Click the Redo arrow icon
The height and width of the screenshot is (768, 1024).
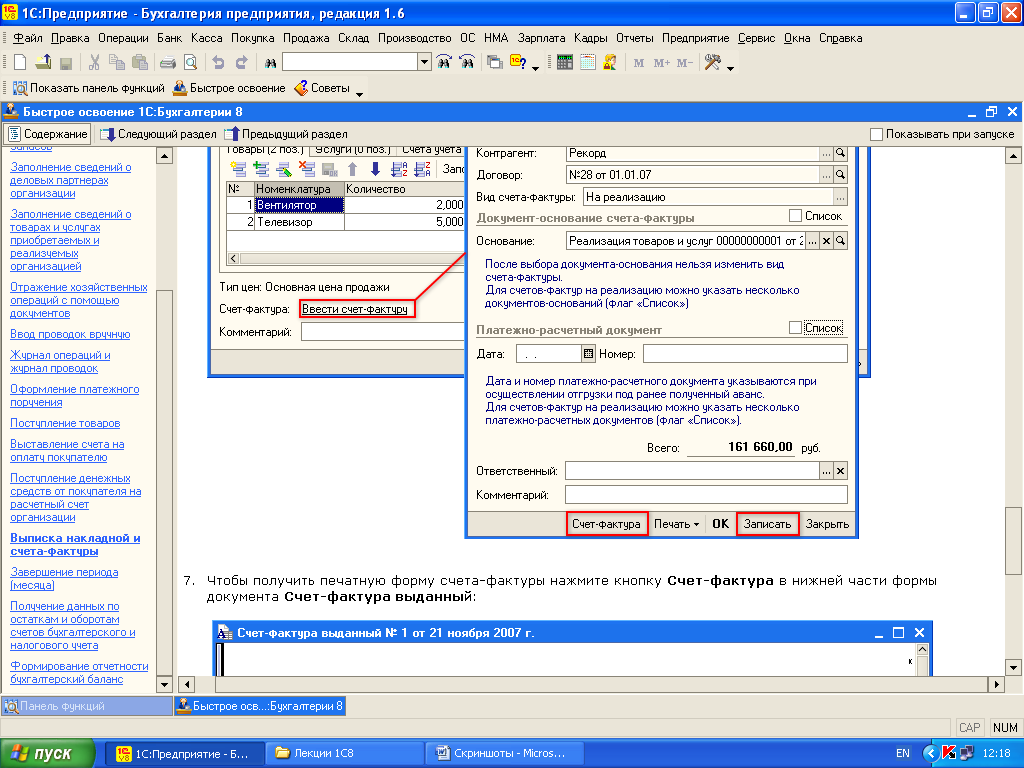point(242,63)
